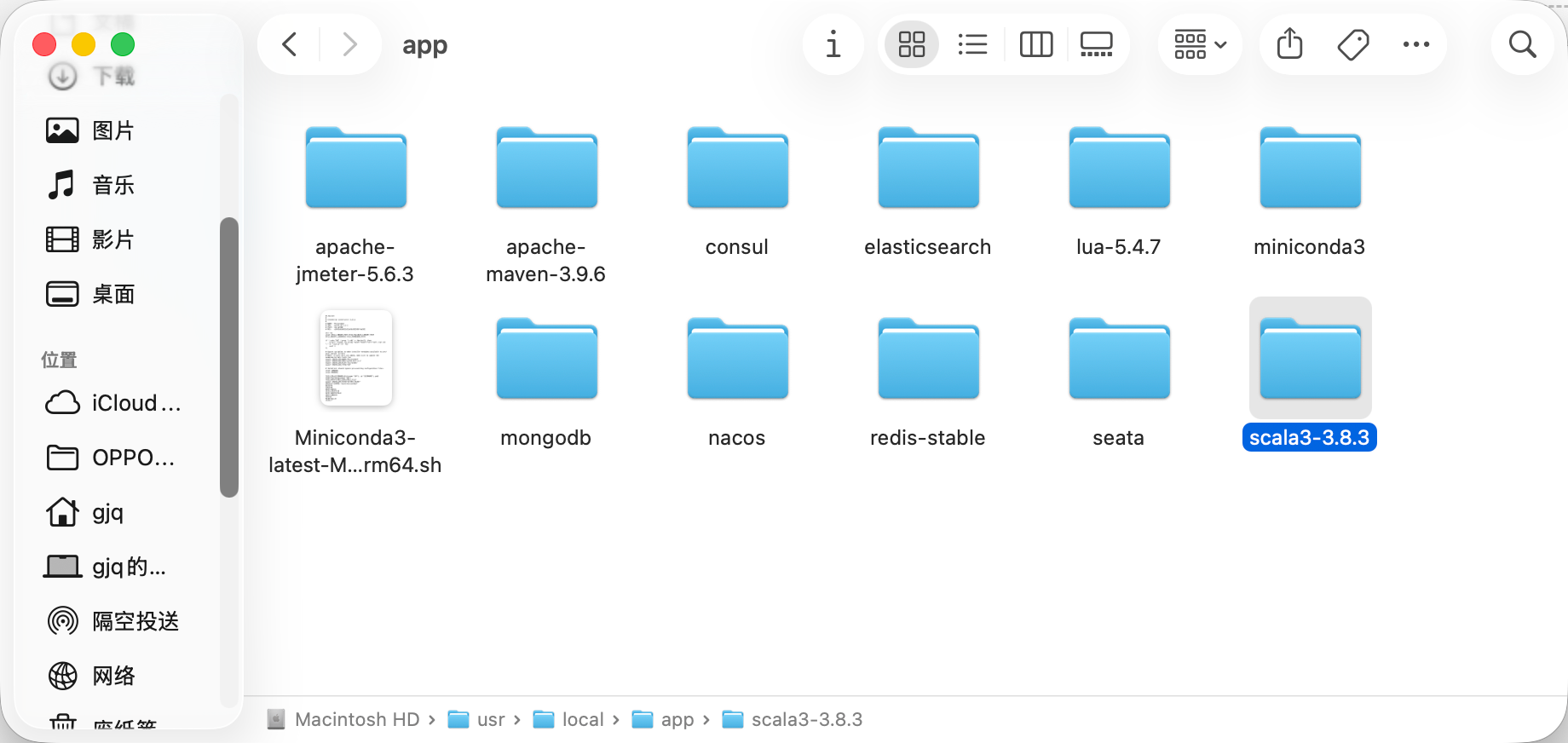Open the Get Info button
Viewport: 1568px width, 743px height.
(x=833, y=44)
